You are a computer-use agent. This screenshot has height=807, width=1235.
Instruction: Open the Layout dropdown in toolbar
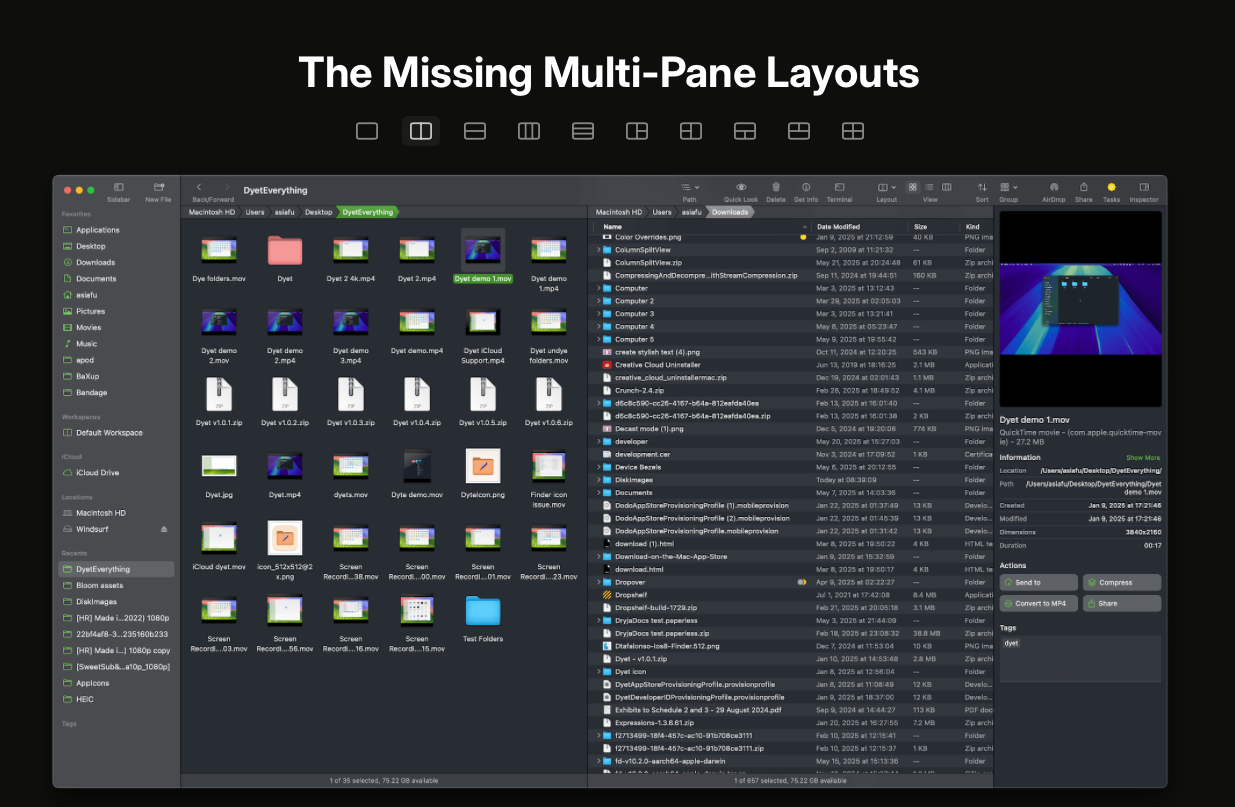(887, 187)
